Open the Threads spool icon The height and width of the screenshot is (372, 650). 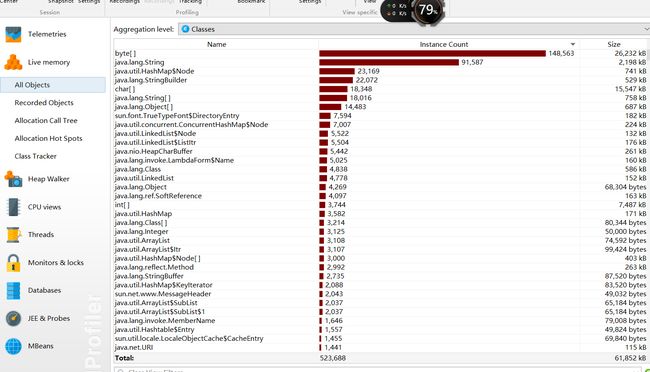13,235
